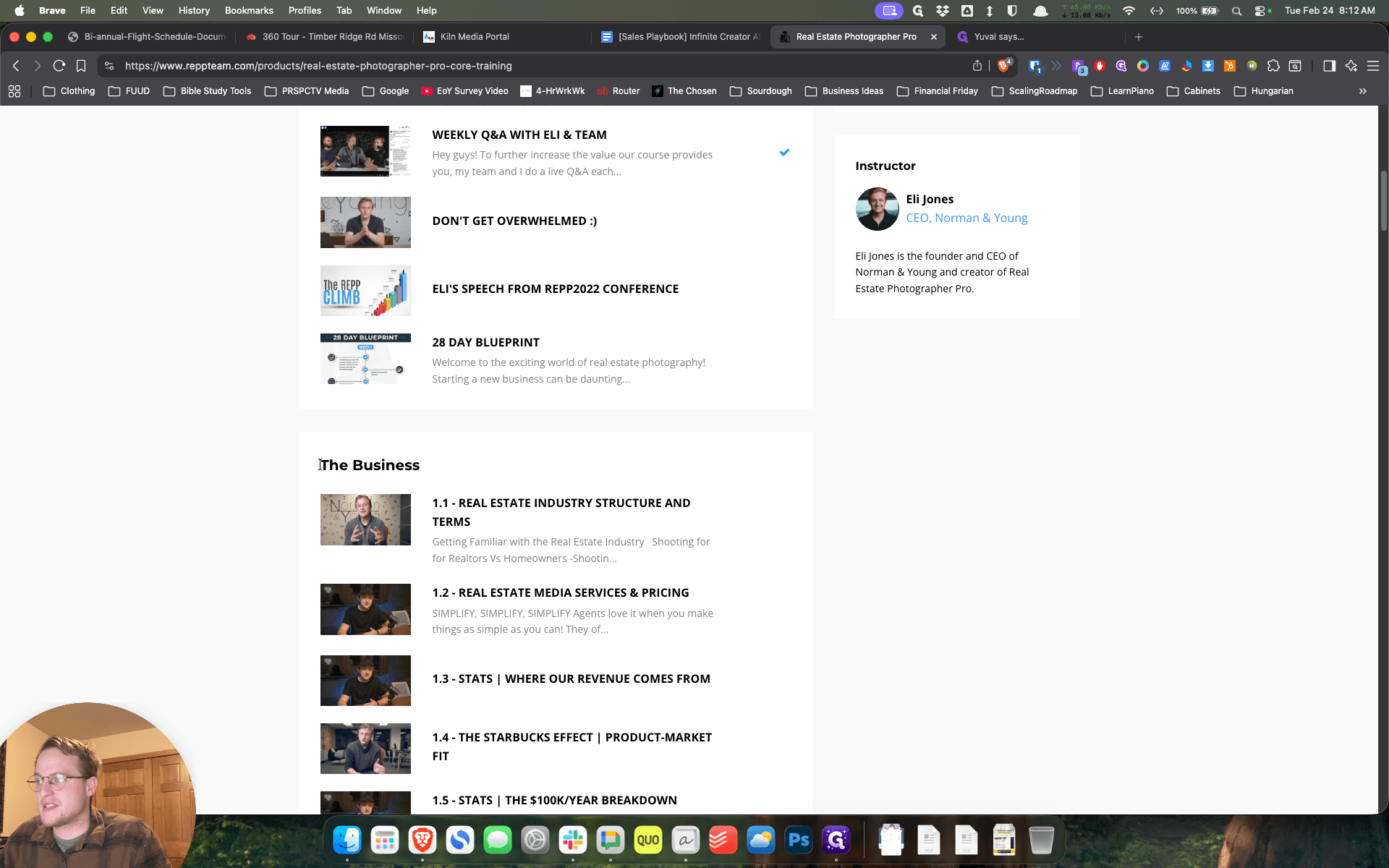Open the Wi-Fi status icon

1129,11
